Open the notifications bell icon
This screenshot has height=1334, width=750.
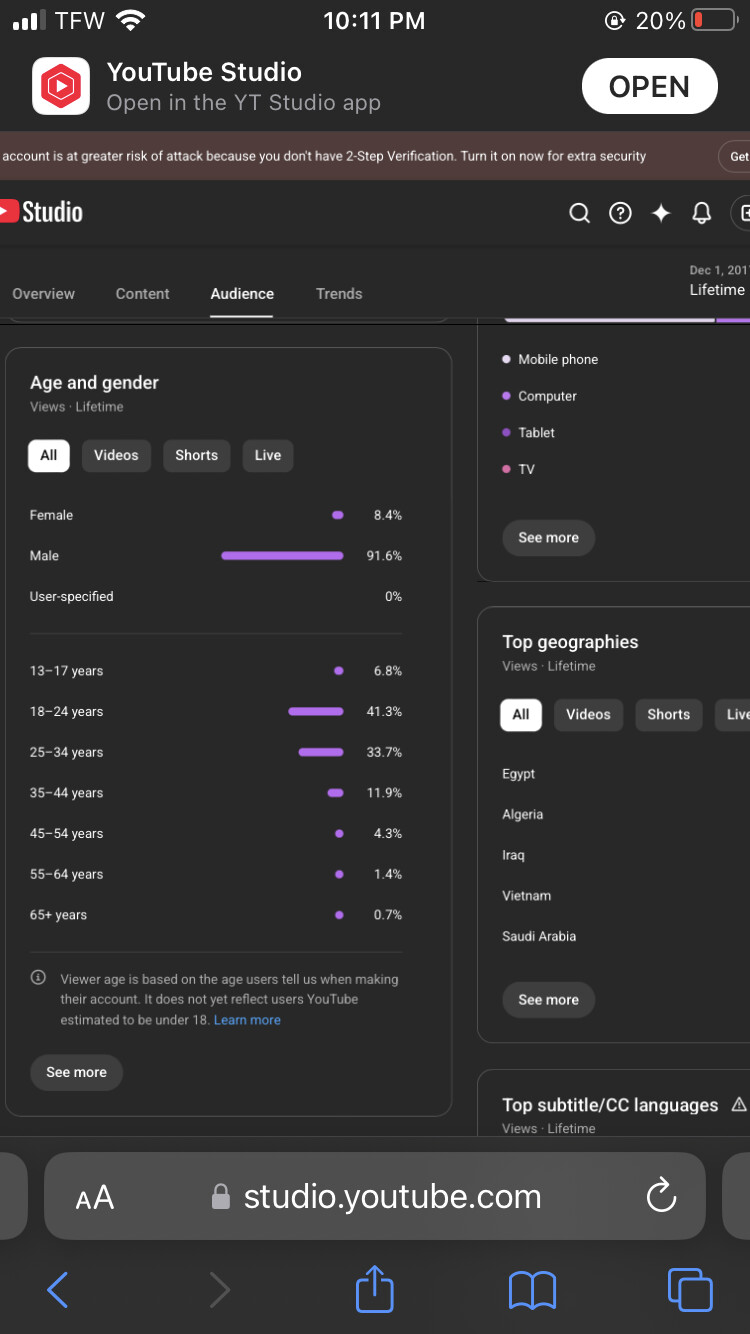tap(702, 213)
